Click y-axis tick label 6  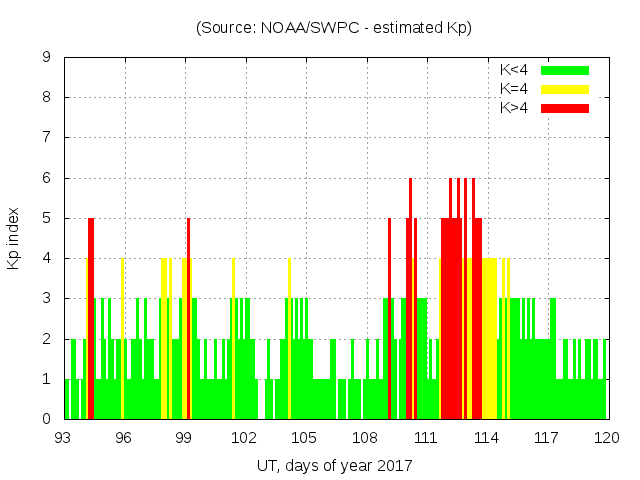47,178
